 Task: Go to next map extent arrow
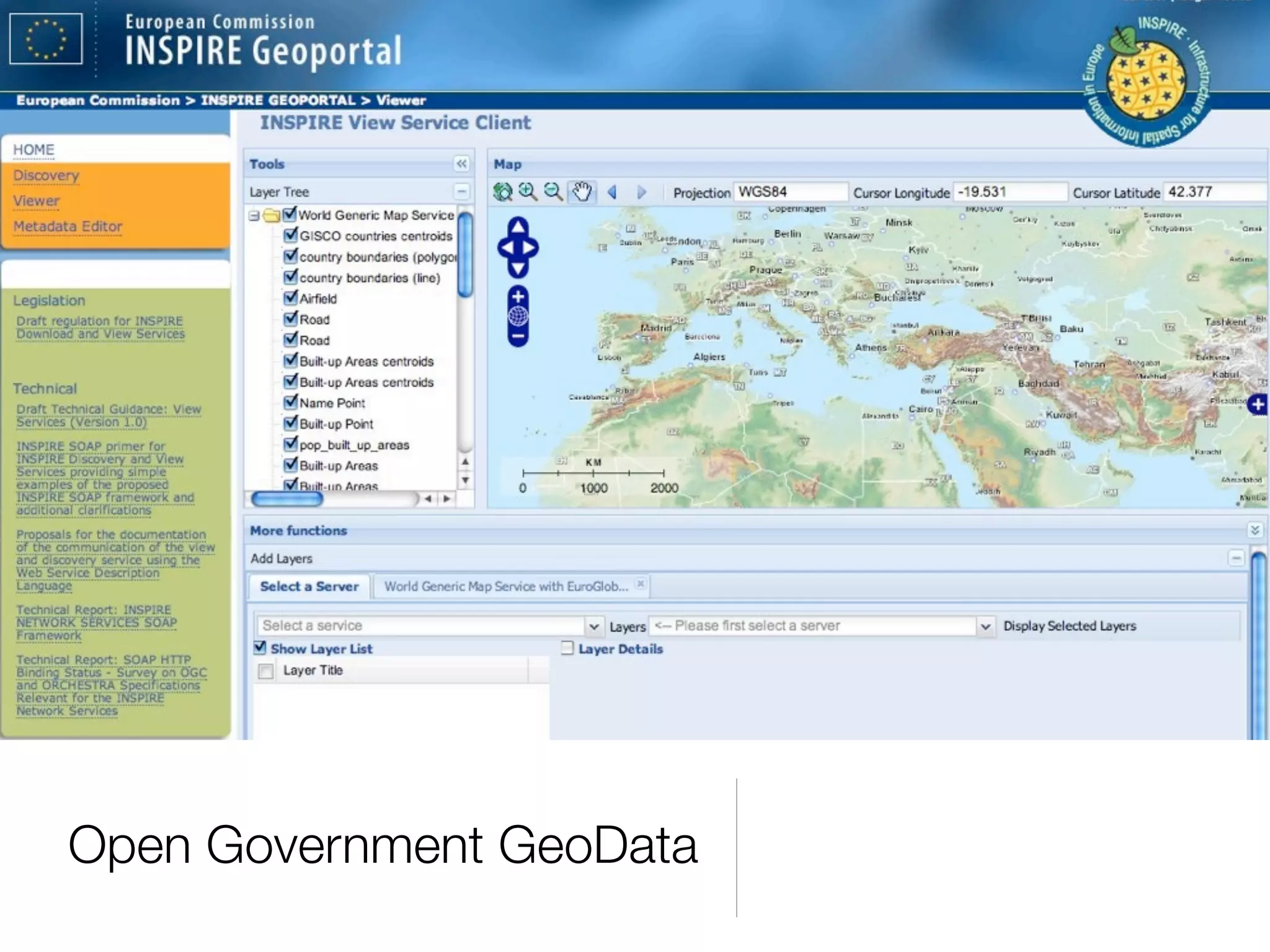coord(642,192)
